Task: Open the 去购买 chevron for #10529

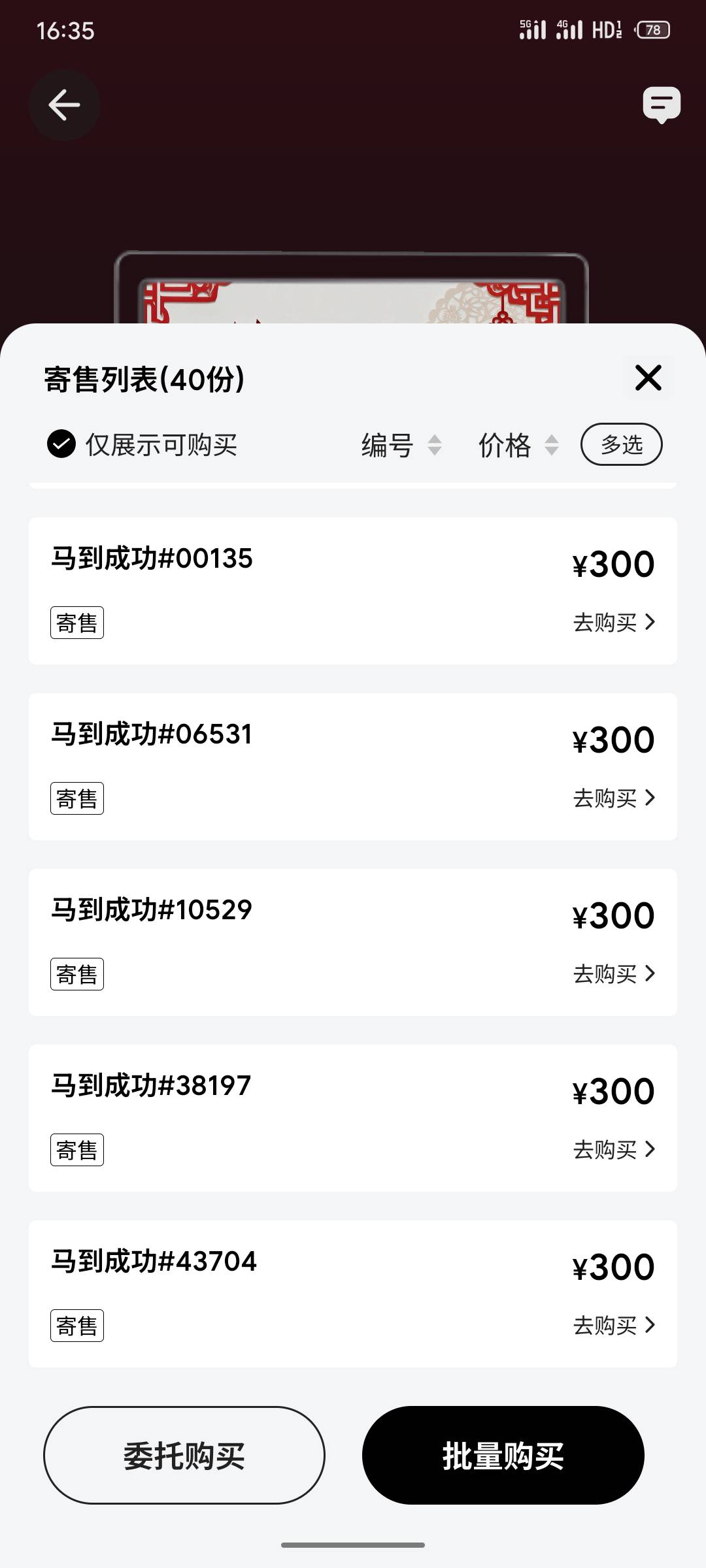Action: click(649, 973)
